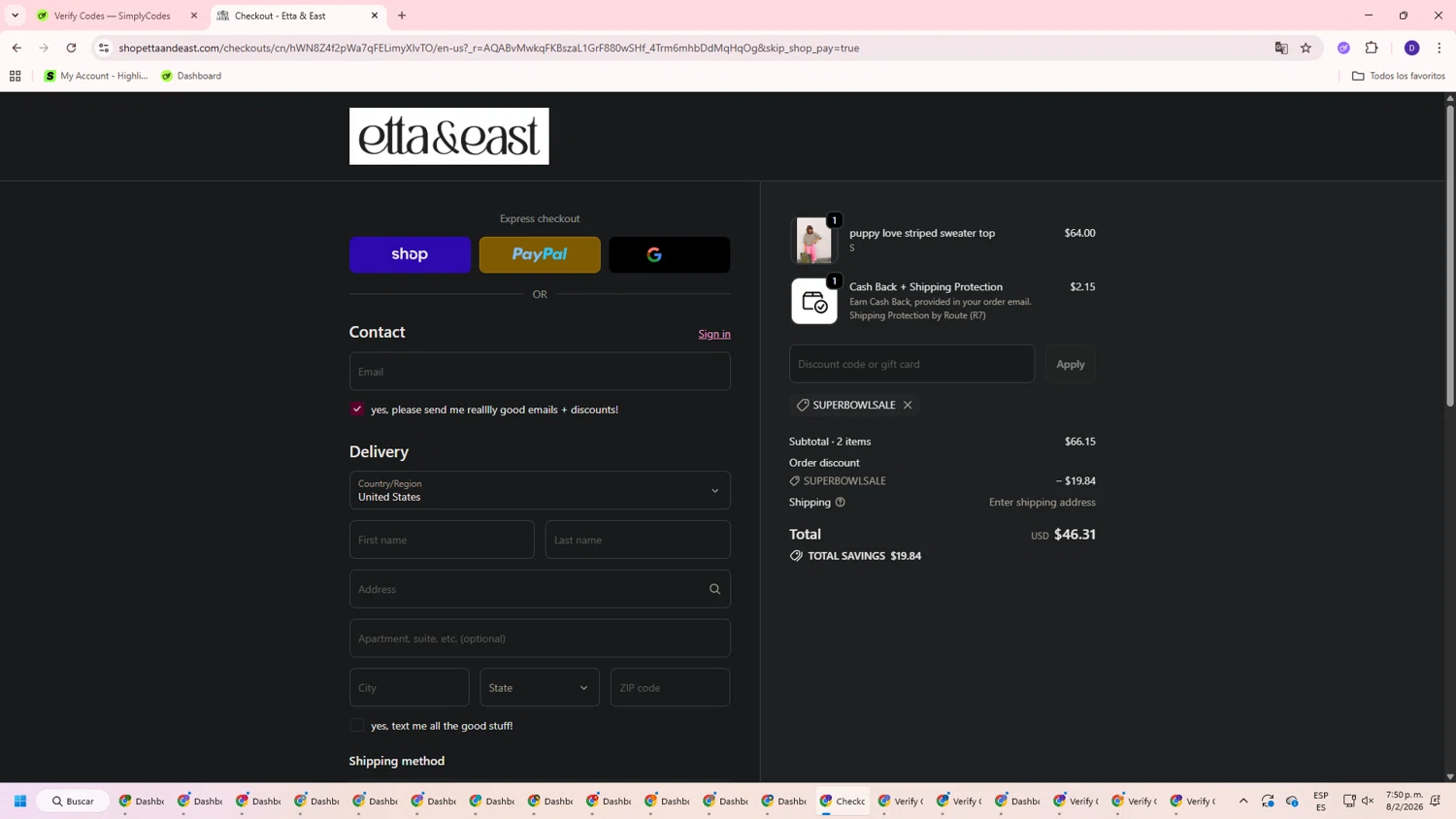Click into the First name field

coord(442,540)
